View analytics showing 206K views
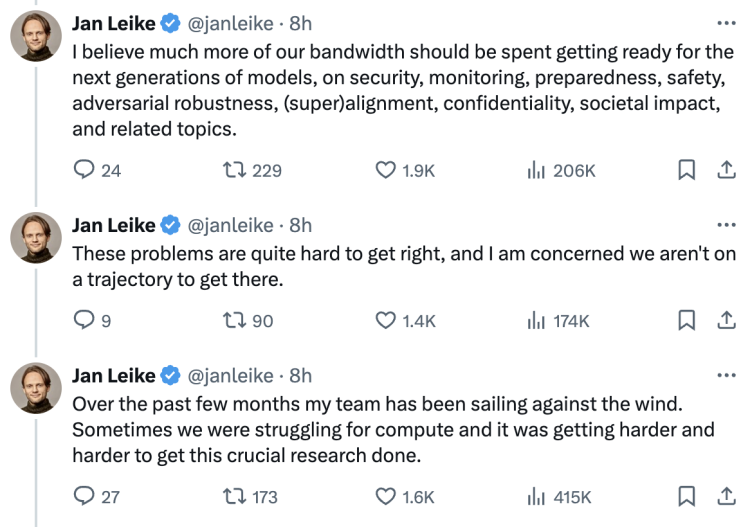This screenshot has height=527, width=750. tap(536, 170)
